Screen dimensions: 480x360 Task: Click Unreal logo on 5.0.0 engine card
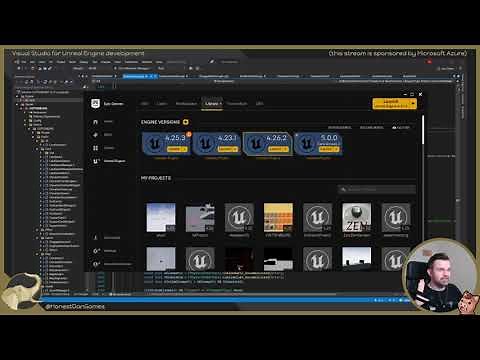coord(306,144)
